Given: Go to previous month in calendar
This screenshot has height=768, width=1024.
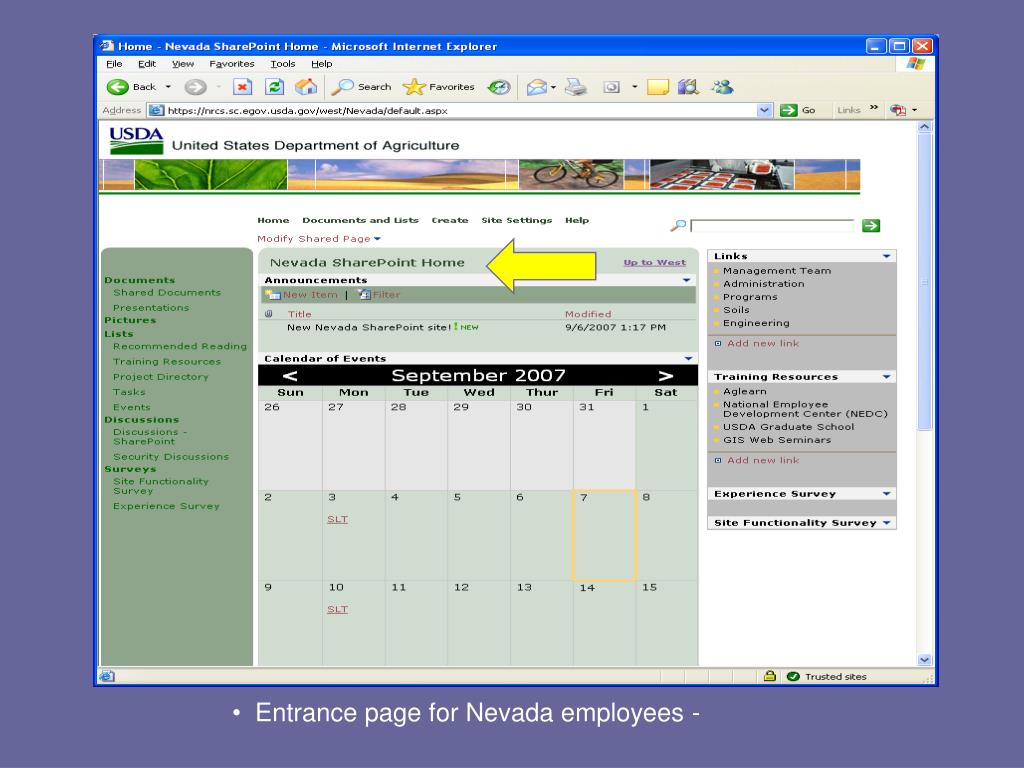Looking at the screenshot, I should pos(290,376).
